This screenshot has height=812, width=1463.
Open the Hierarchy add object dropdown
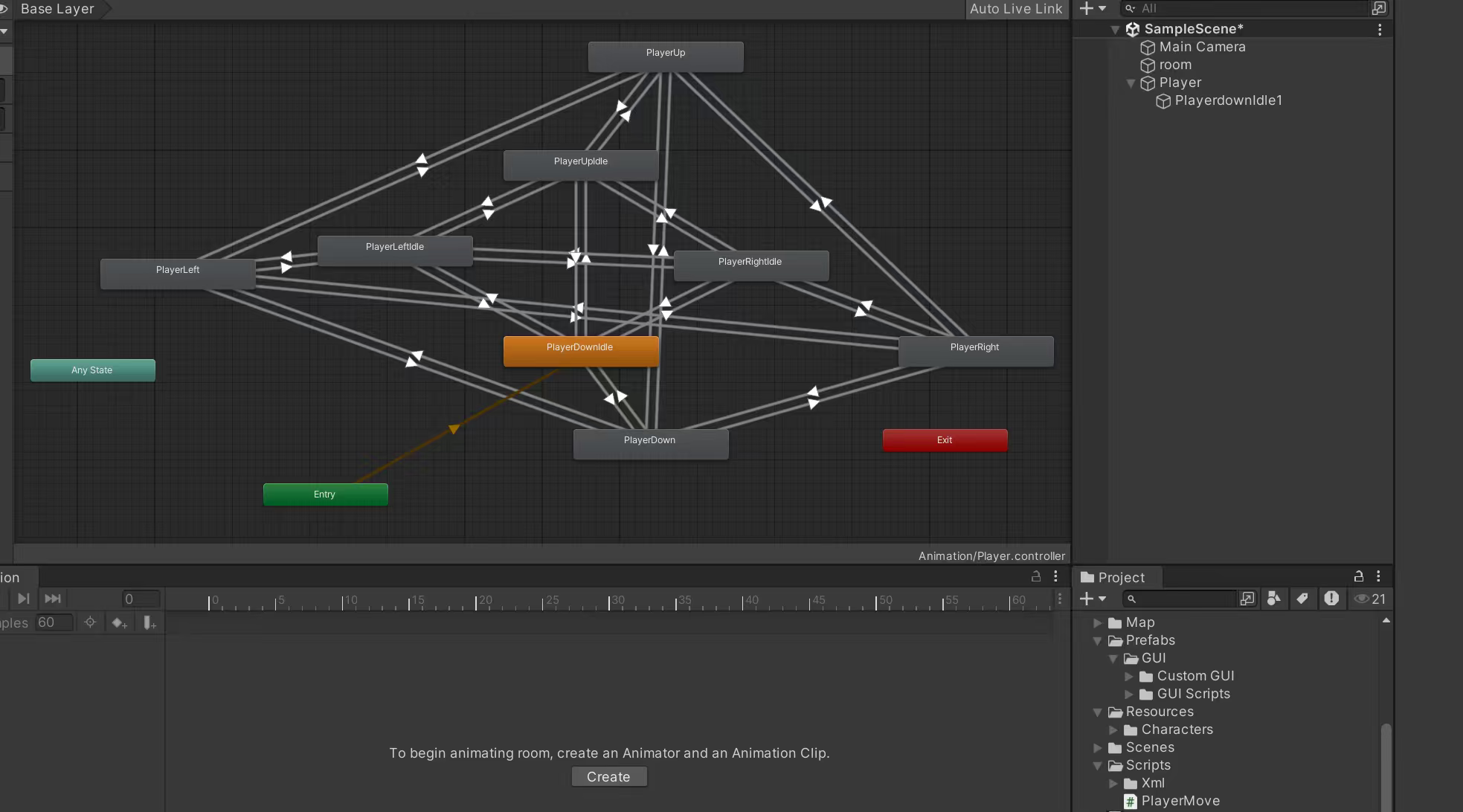tap(1093, 8)
